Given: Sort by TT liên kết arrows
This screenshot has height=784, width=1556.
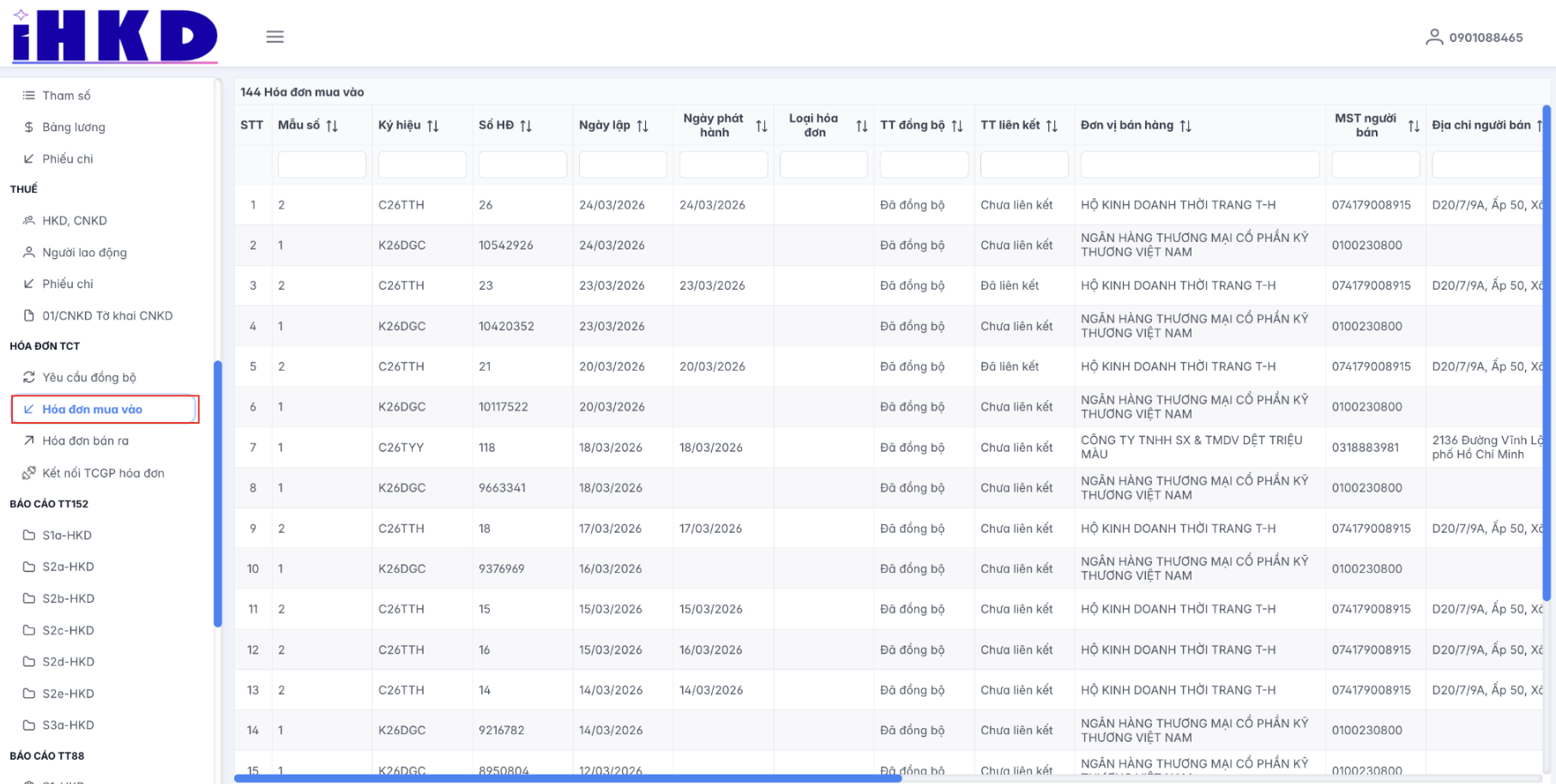Looking at the screenshot, I should [x=1052, y=126].
